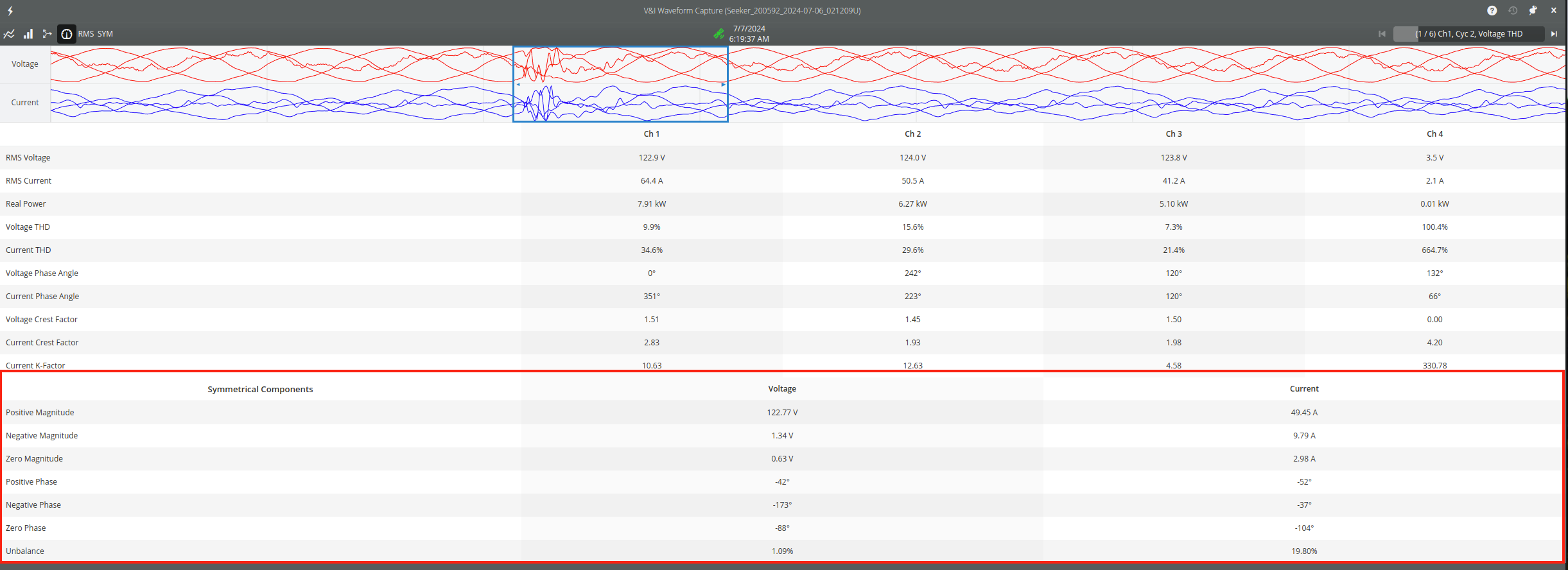The height and width of the screenshot is (570, 1568).
Task: Click the lightning bolt app icon
Action: [10, 11]
